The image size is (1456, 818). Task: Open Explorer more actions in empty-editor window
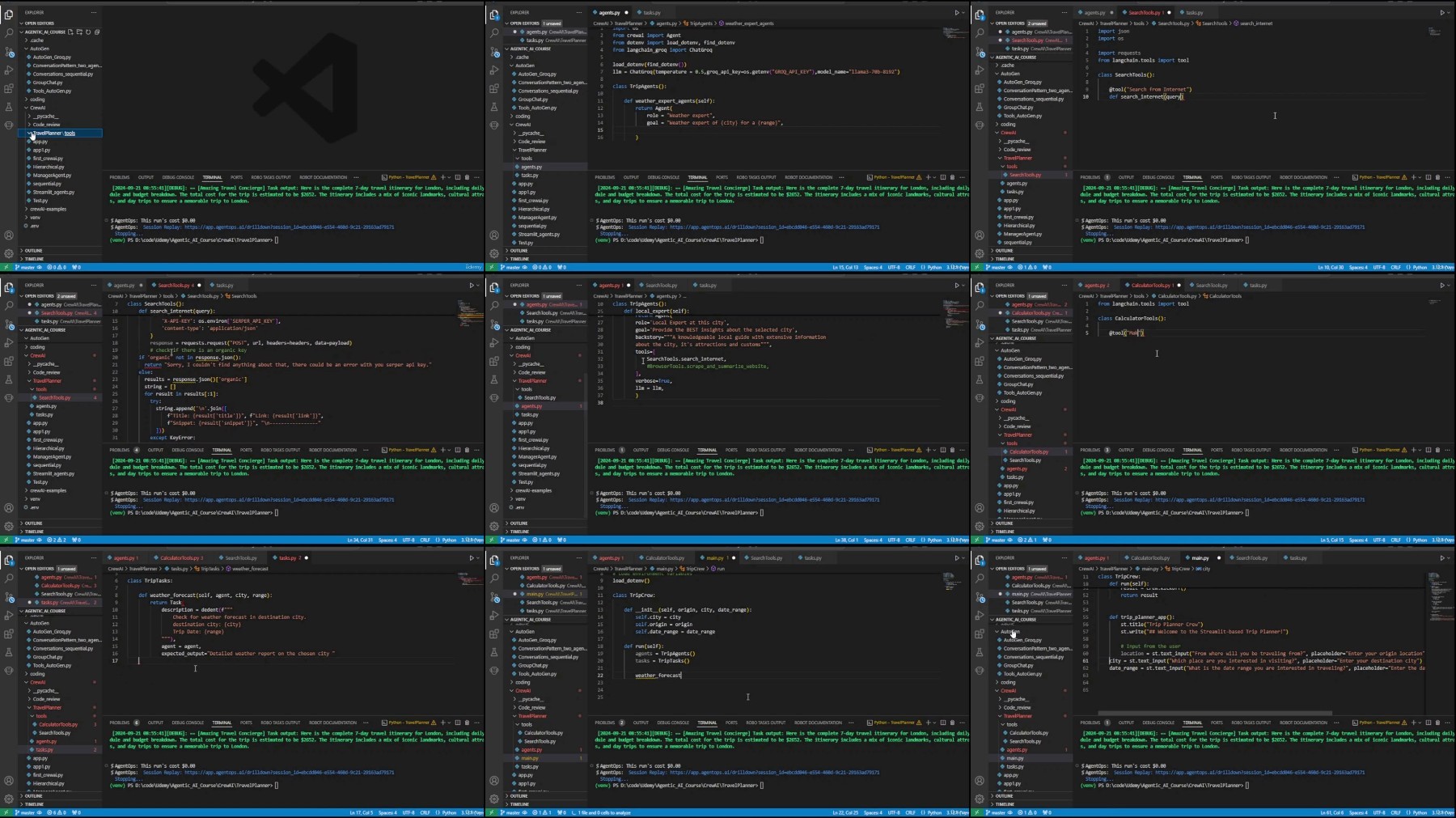94,13
